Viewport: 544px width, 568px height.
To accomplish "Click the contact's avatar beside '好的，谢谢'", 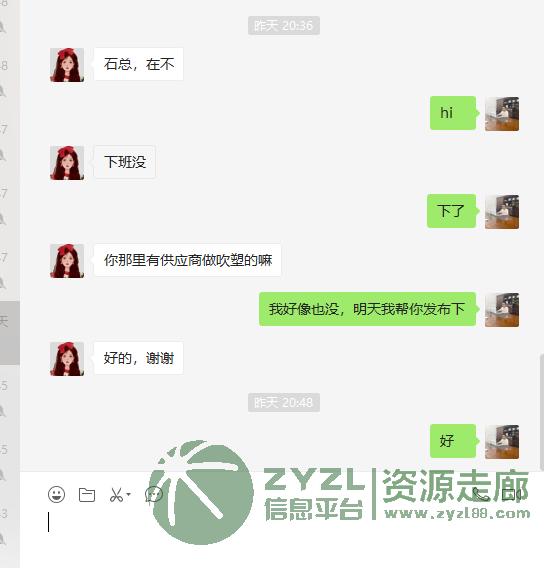I will [67, 359].
